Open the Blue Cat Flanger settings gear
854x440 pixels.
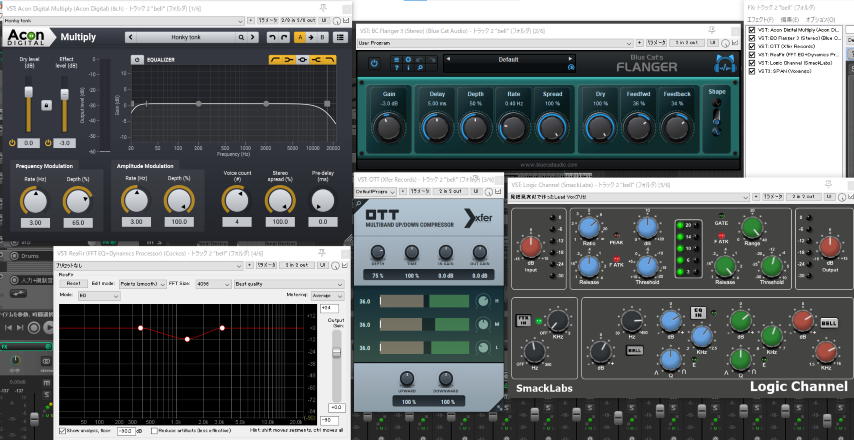tap(408, 59)
